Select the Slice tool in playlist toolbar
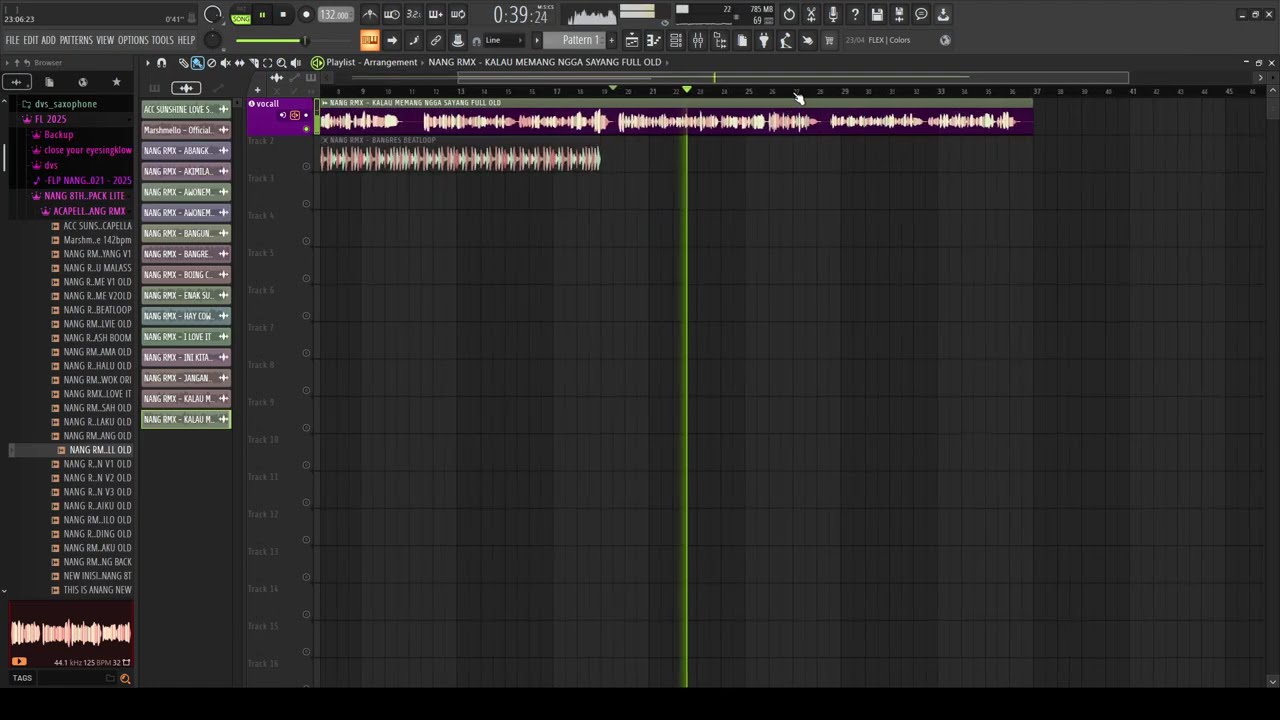Screen dimensions: 1280x720 (253, 63)
